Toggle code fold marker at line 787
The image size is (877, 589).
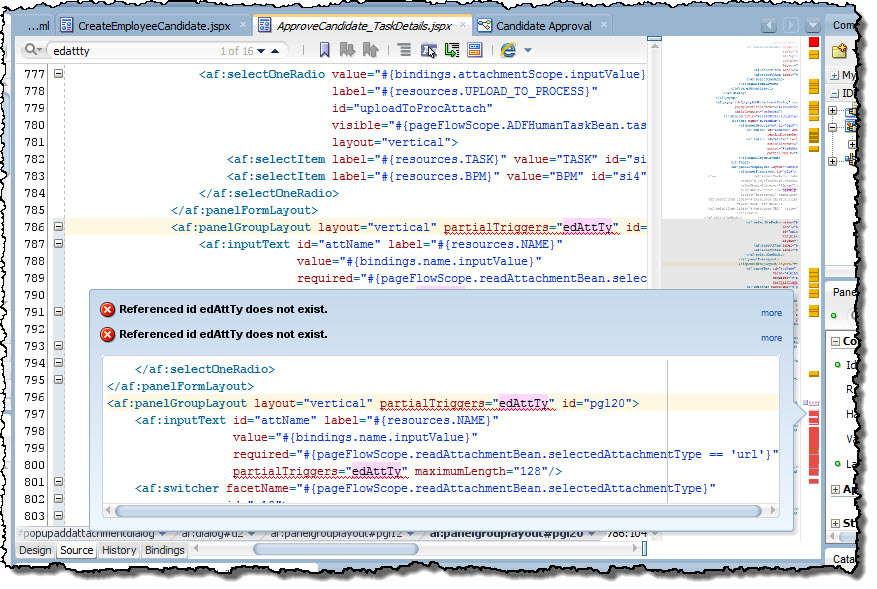tap(57, 244)
